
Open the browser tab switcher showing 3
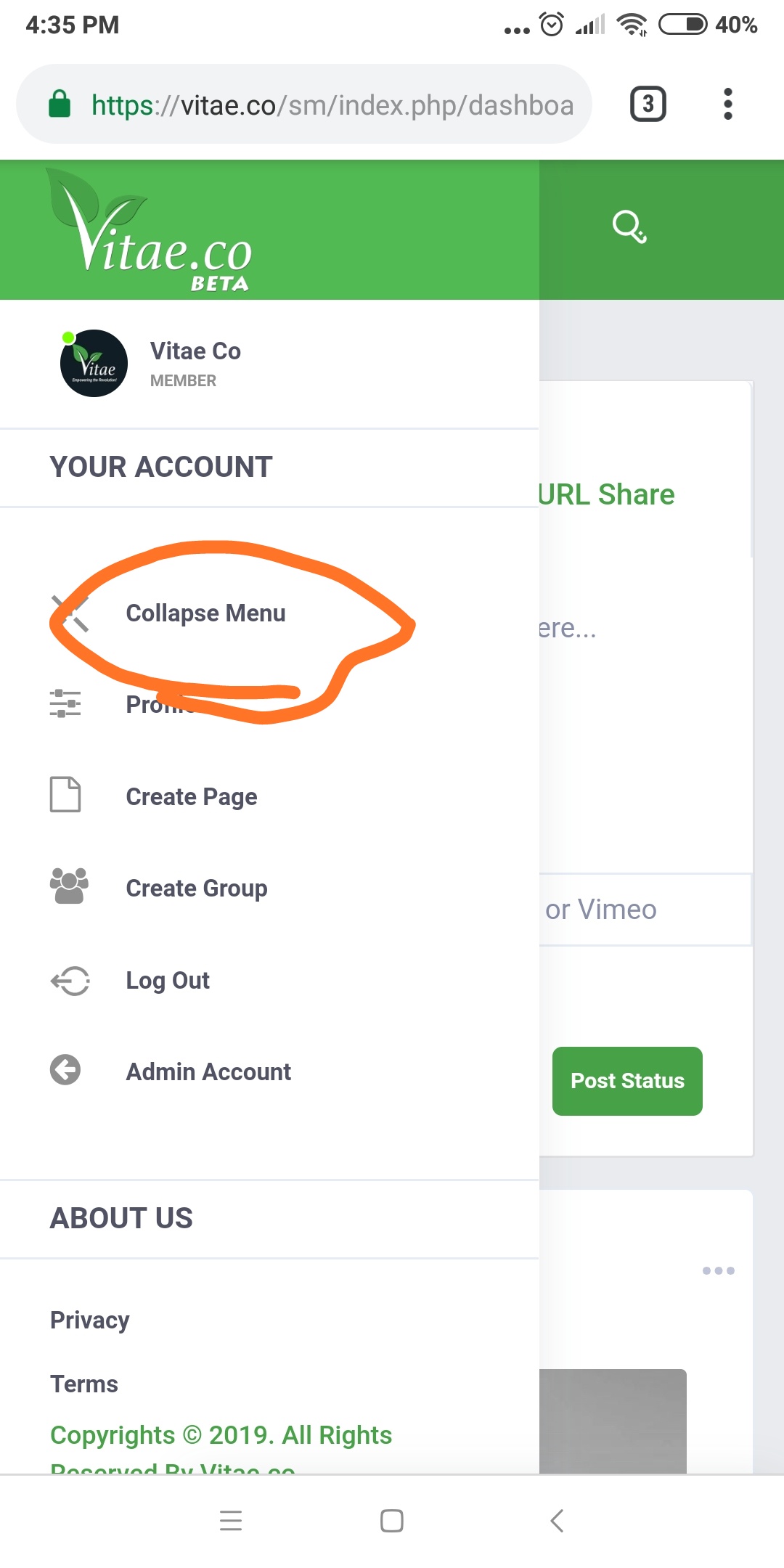coord(648,104)
